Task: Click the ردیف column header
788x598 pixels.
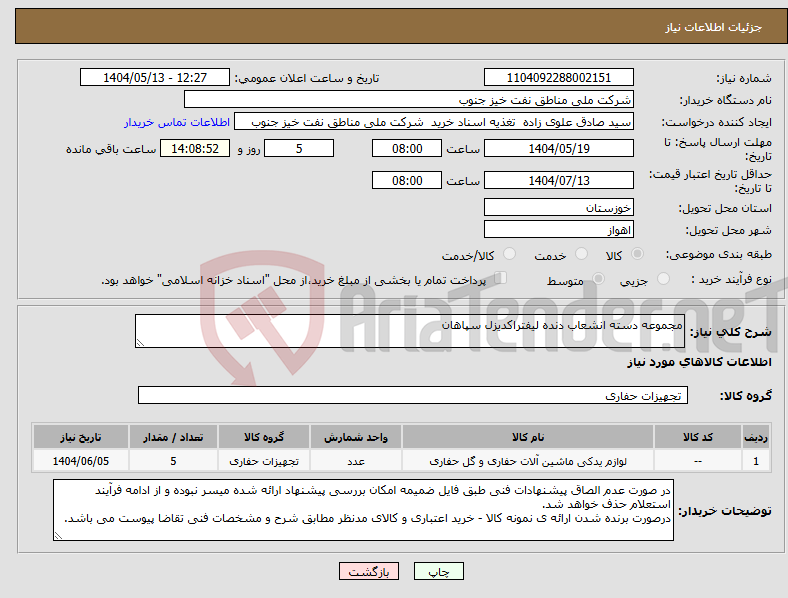Action: tap(756, 437)
